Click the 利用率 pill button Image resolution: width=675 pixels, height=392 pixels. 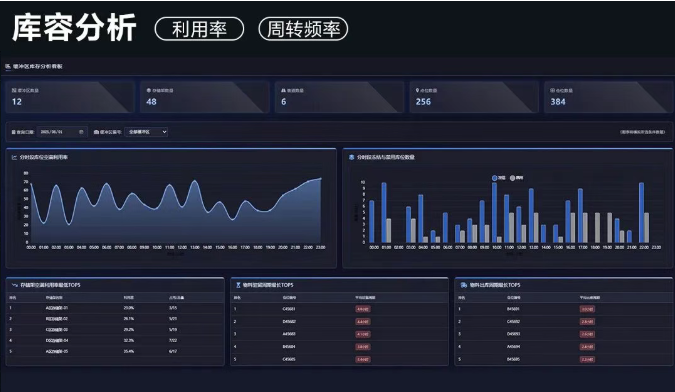[199, 29]
